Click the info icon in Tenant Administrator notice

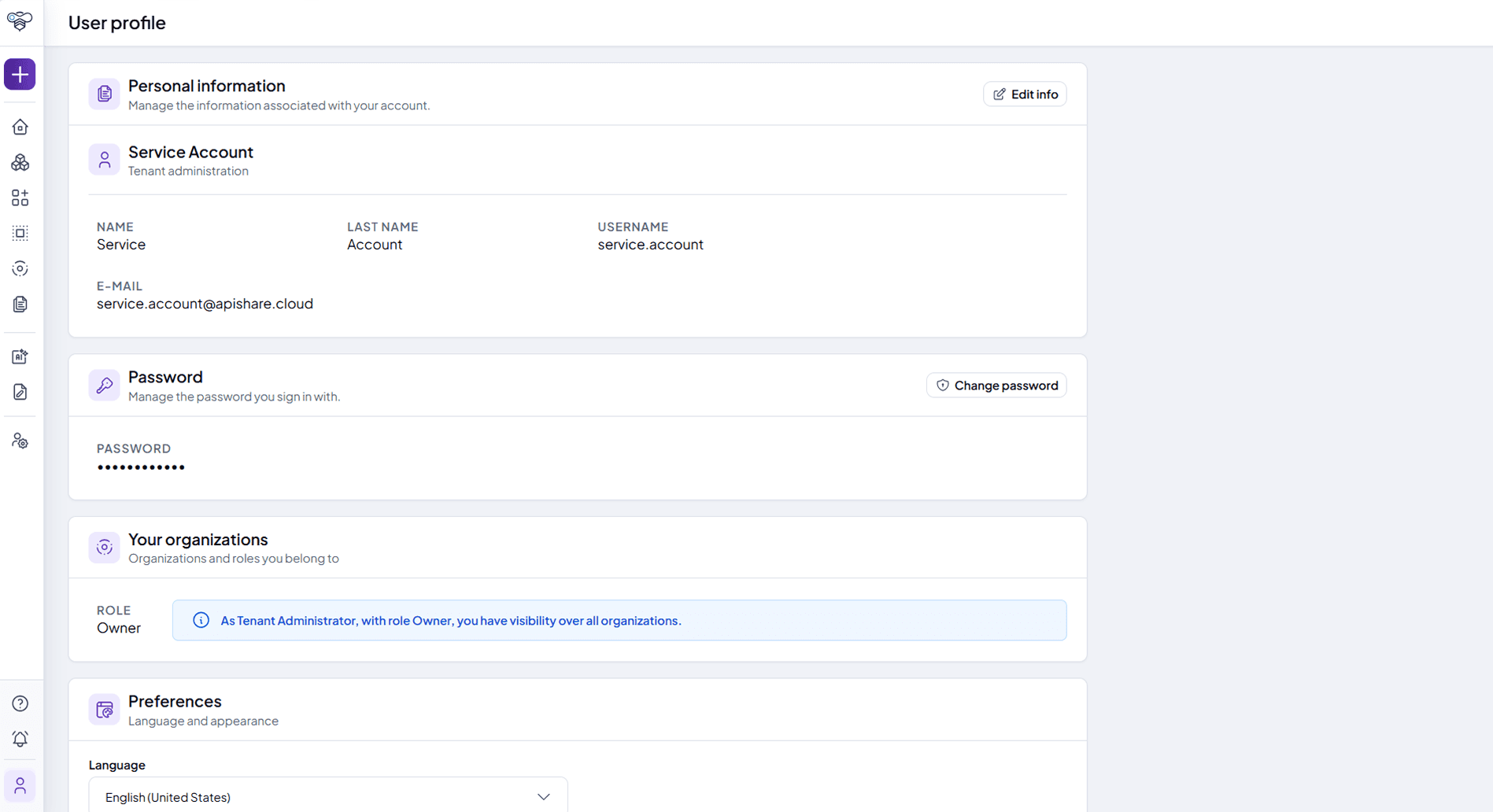pyautogui.click(x=201, y=620)
